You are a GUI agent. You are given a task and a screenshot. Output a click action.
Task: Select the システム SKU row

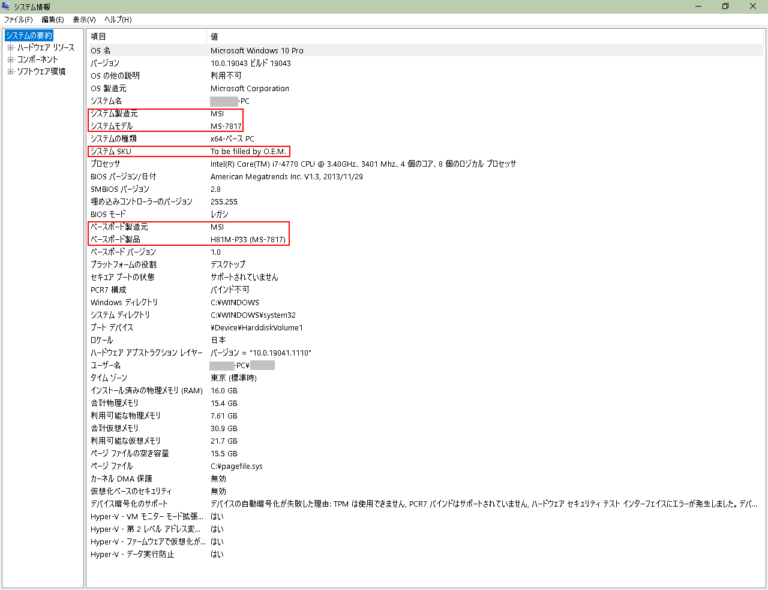pyautogui.click(x=111, y=151)
